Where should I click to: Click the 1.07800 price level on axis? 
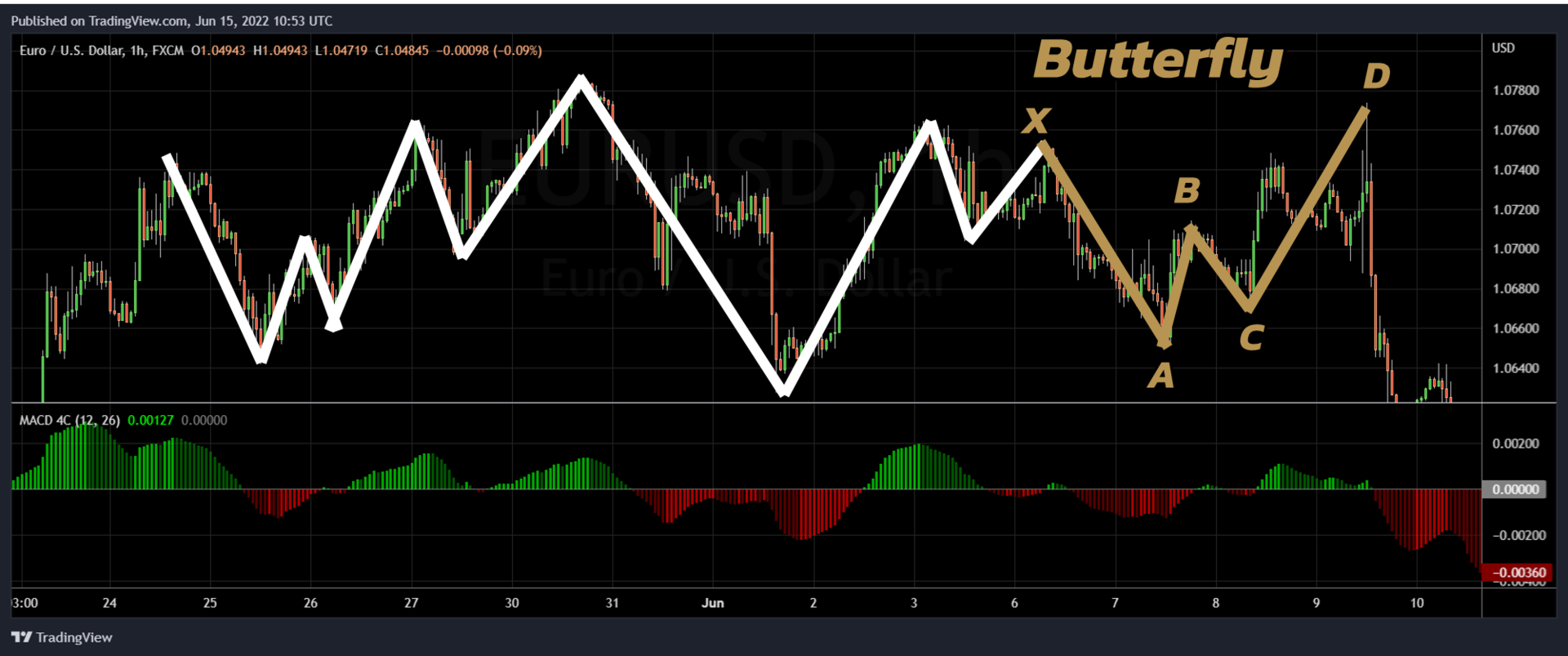tap(1516, 90)
